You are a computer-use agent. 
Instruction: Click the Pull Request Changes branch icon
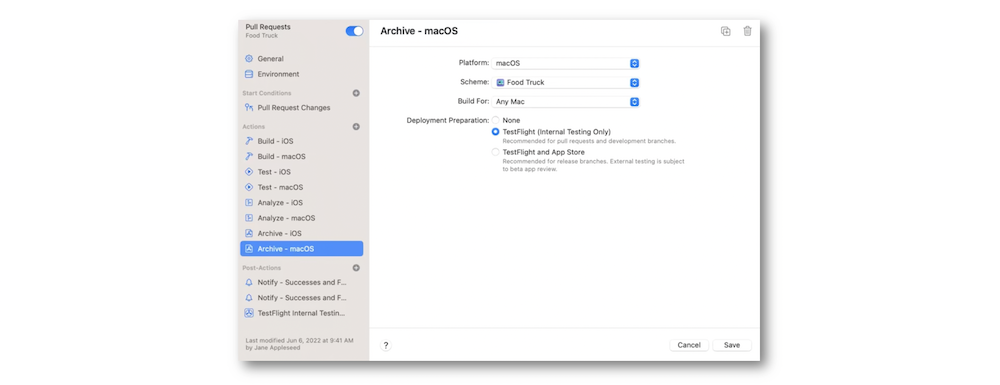point(249,108)
